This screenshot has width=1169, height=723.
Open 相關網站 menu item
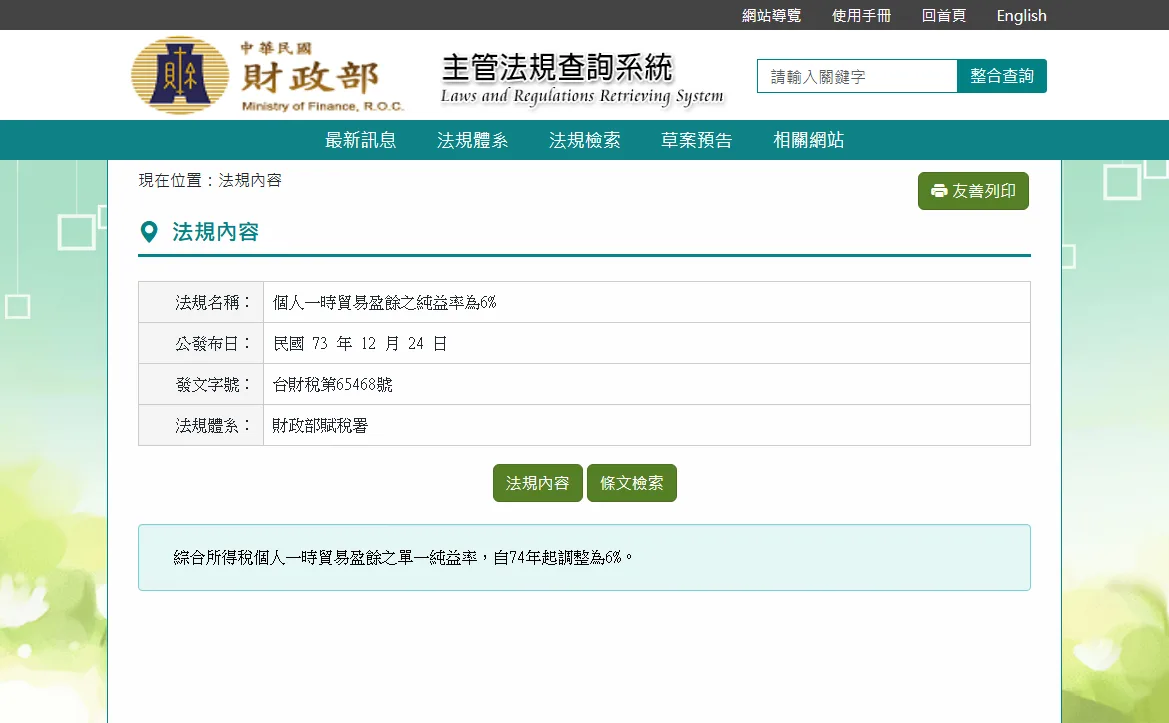click(x=808, y=140)
